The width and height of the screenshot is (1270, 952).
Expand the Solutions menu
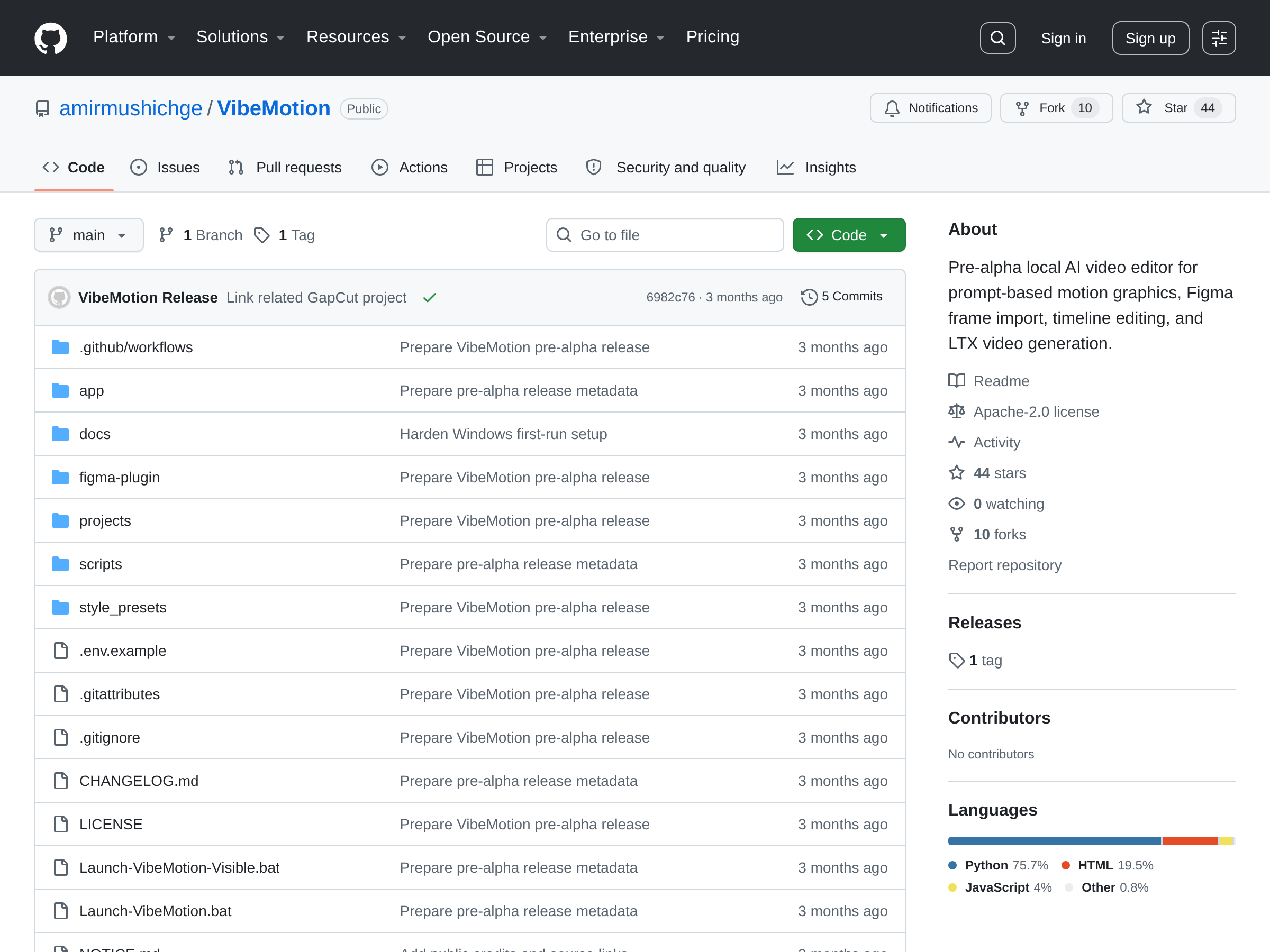[x=241, y=36]
